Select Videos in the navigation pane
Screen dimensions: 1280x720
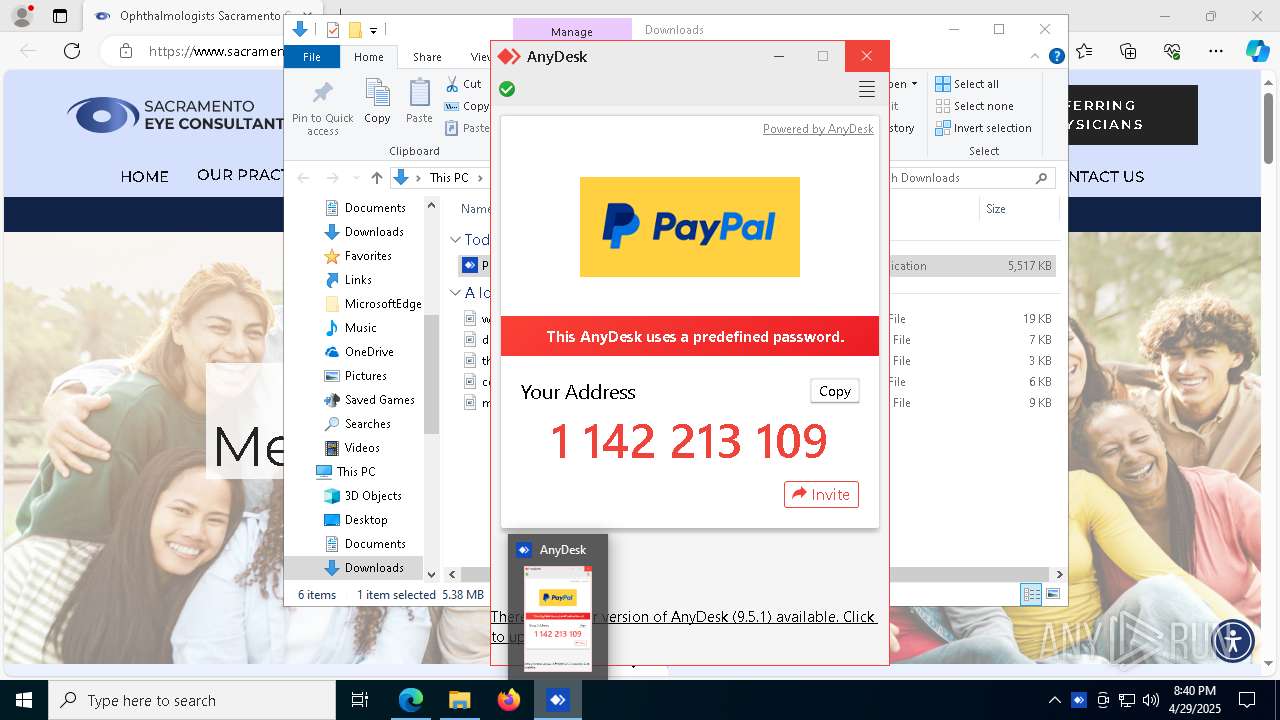362,448
